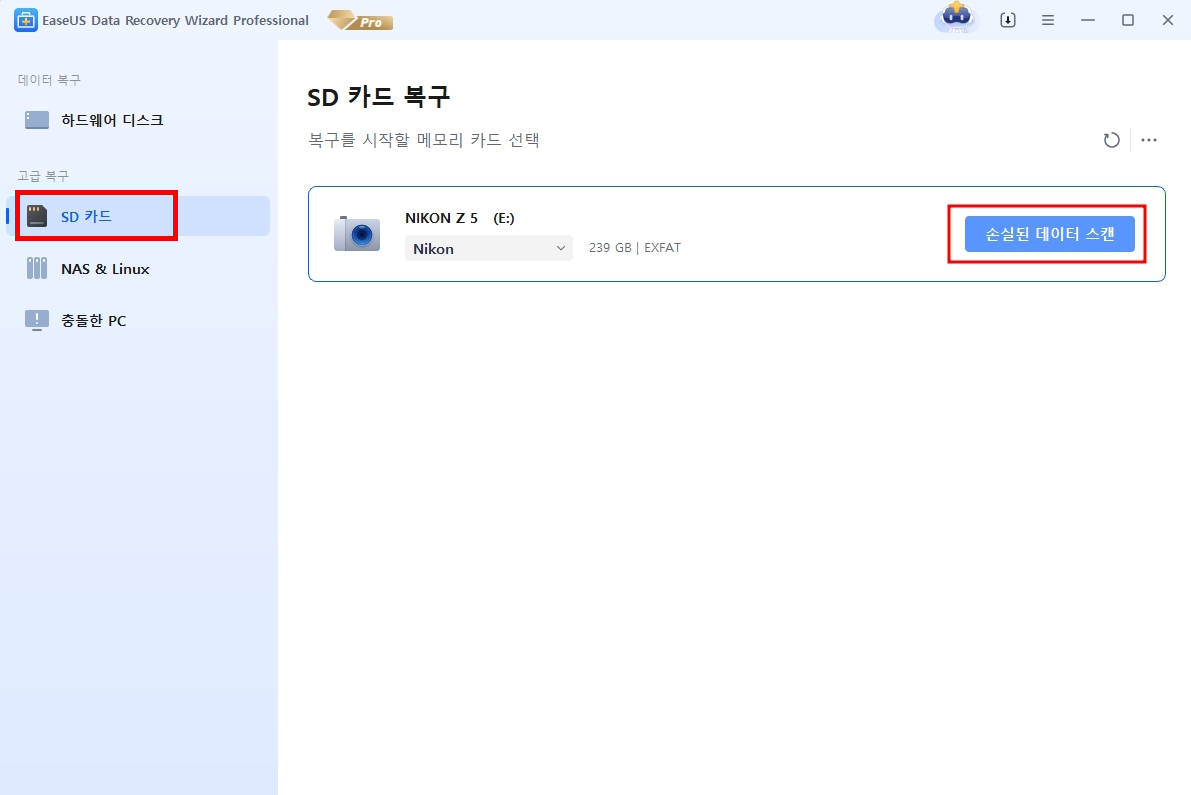Select the SD 카드 sidebar item
Viewport: 1191px width, 795px height.
coord(86,216)
